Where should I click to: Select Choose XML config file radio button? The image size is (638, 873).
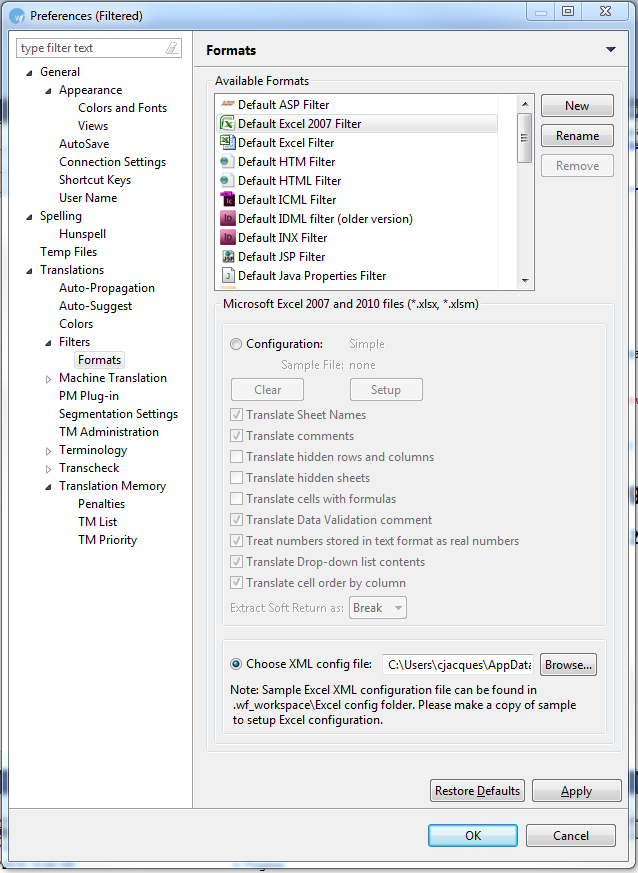236,664
